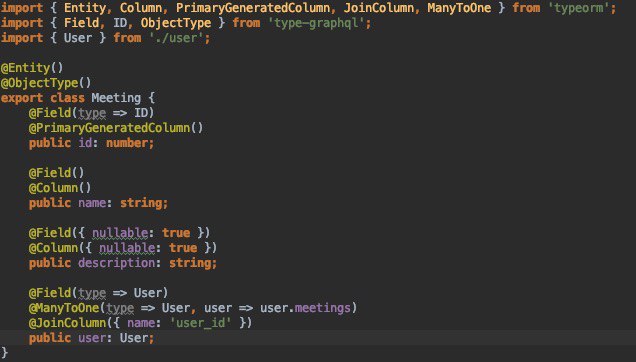The height and width of the screenshot is (362, 636).
Task: Click the export keyword before class
Action: [21, 98]
